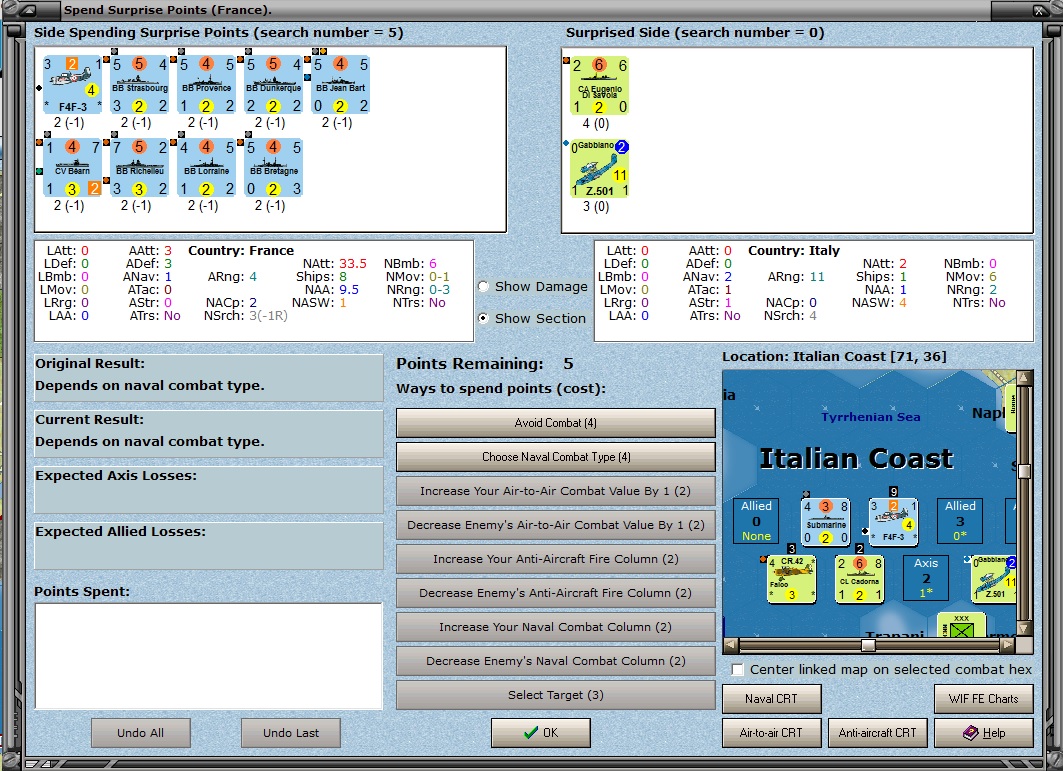Click the map scroll right arrow

[x=1008, y=645]
